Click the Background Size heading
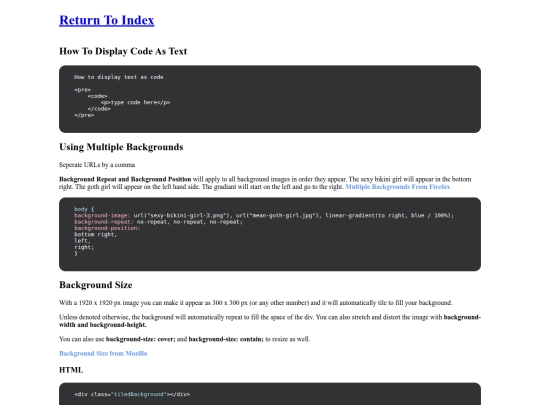 pos(96,285)
